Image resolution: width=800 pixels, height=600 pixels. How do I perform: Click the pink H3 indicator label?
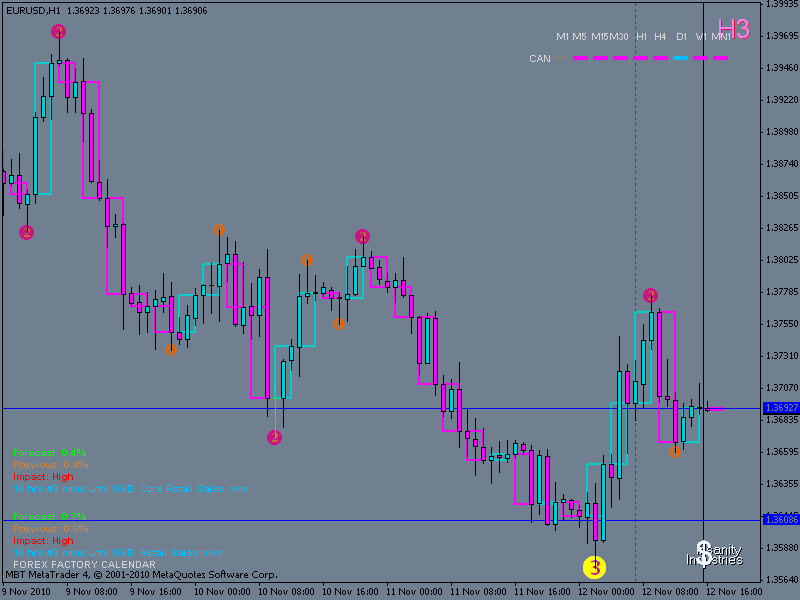734,29
